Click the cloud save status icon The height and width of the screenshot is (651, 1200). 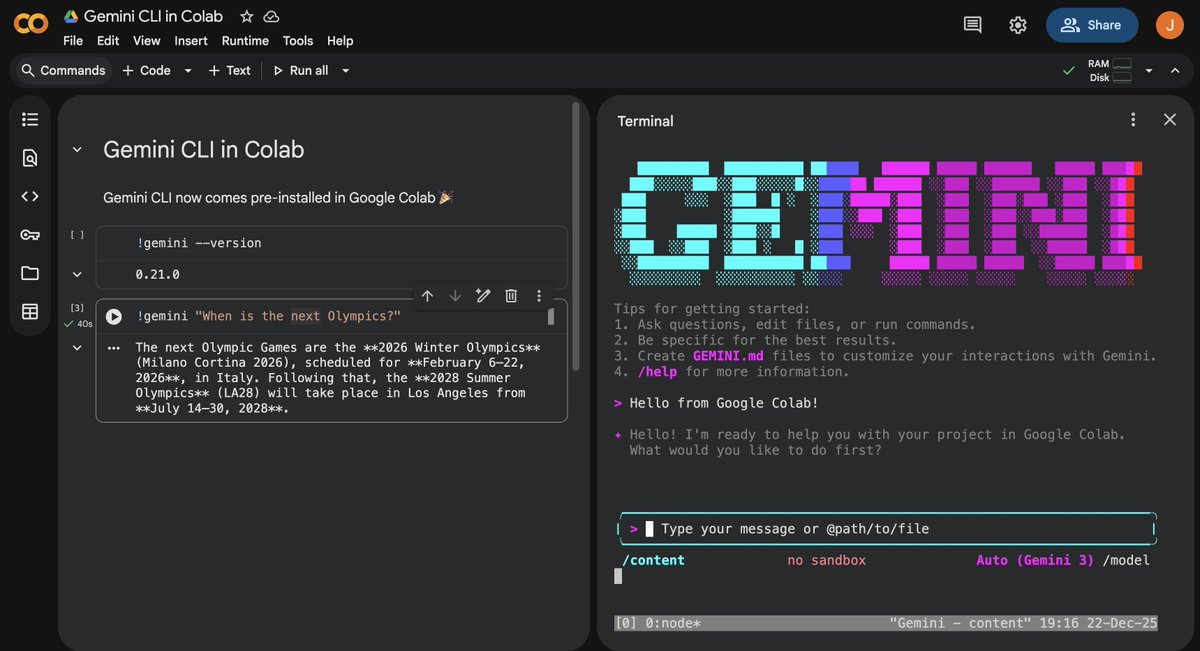pos(272,16)
